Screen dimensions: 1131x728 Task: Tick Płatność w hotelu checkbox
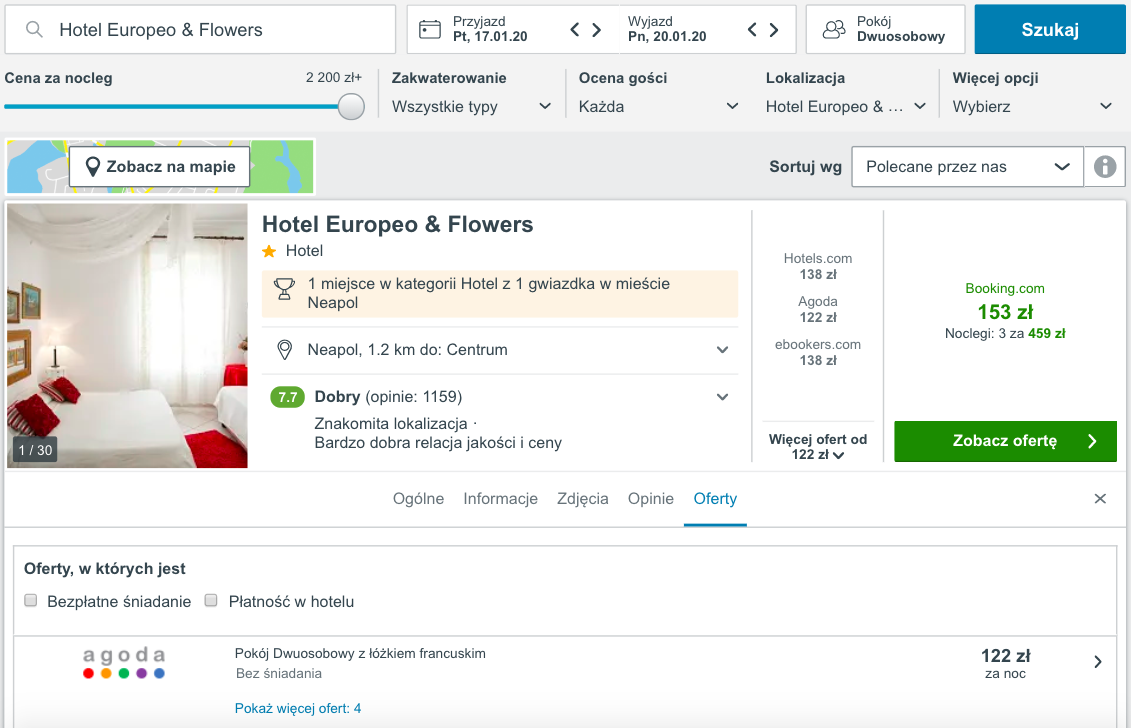pos(211,601)
